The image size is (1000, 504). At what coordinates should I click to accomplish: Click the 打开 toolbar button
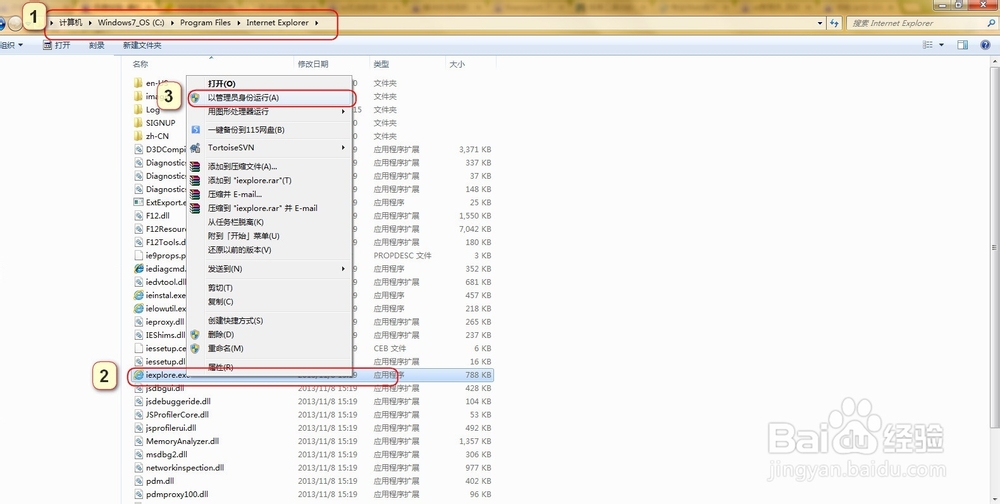click(x=57, y=45)
